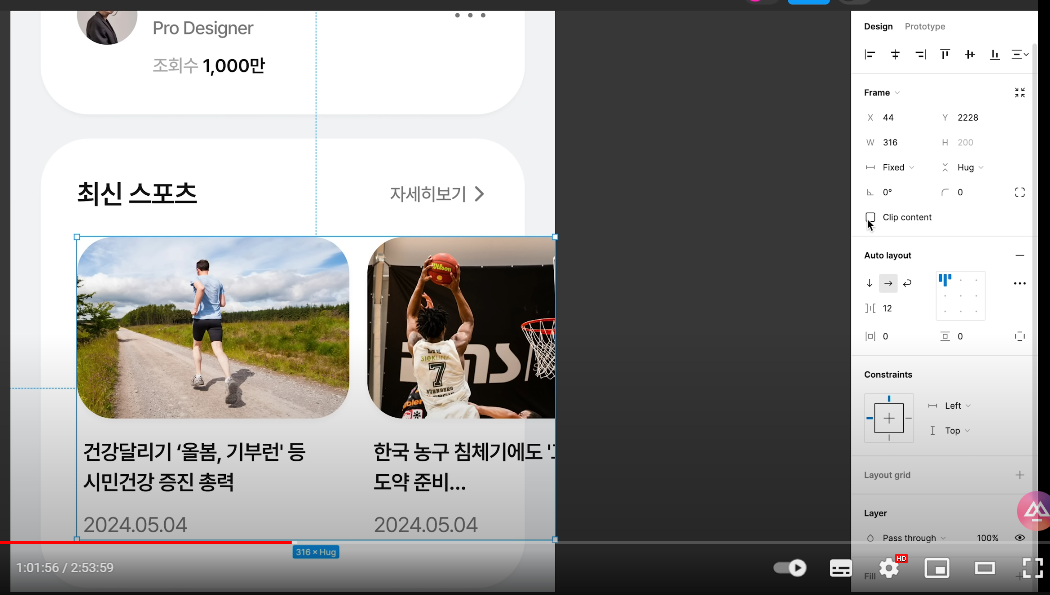This screenshot has height=595, width=1050.
Task: Set auto layout direction to wrap
Action: 907,283
